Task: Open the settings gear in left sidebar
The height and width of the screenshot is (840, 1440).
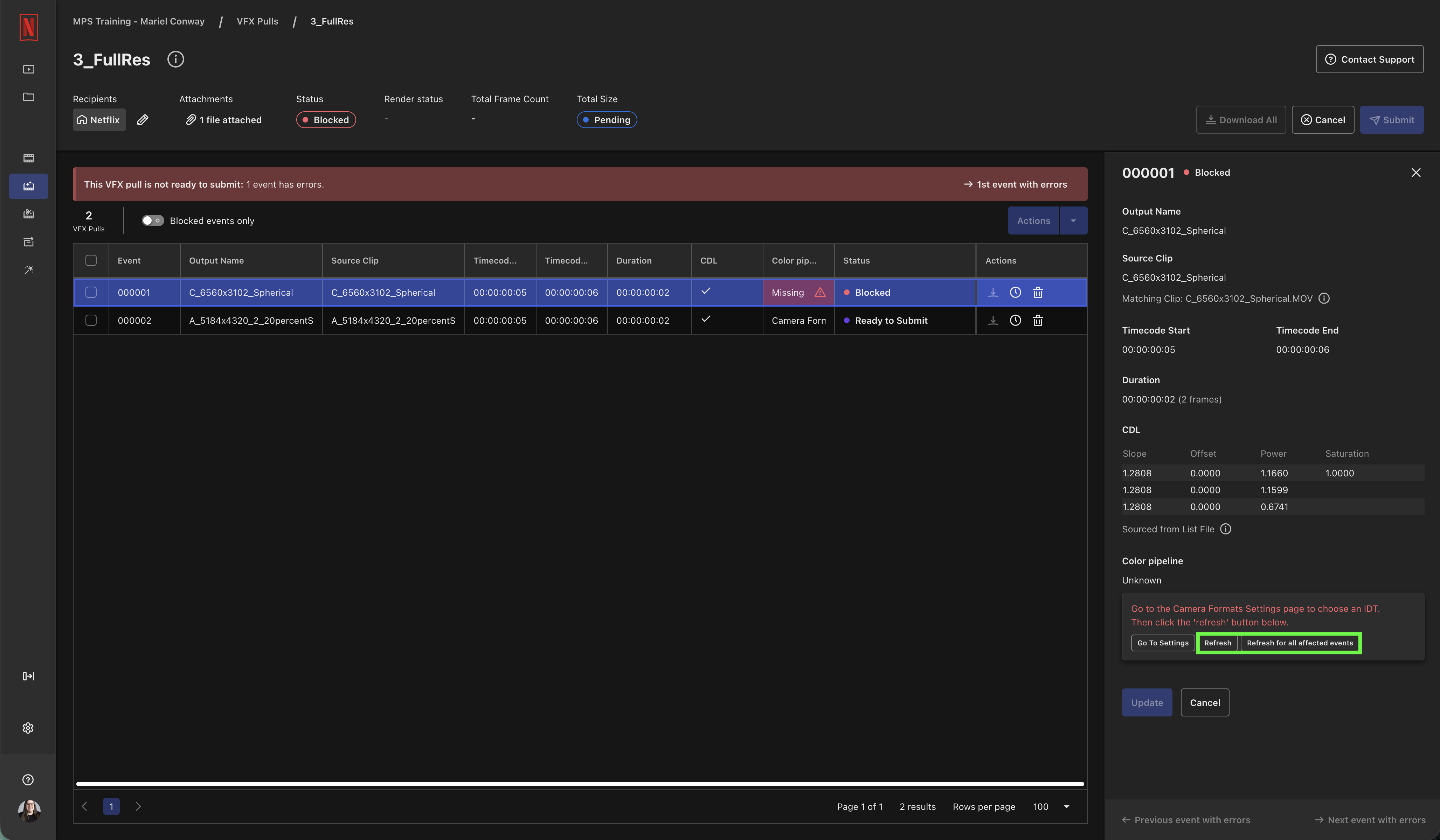Action: [28, 728]
